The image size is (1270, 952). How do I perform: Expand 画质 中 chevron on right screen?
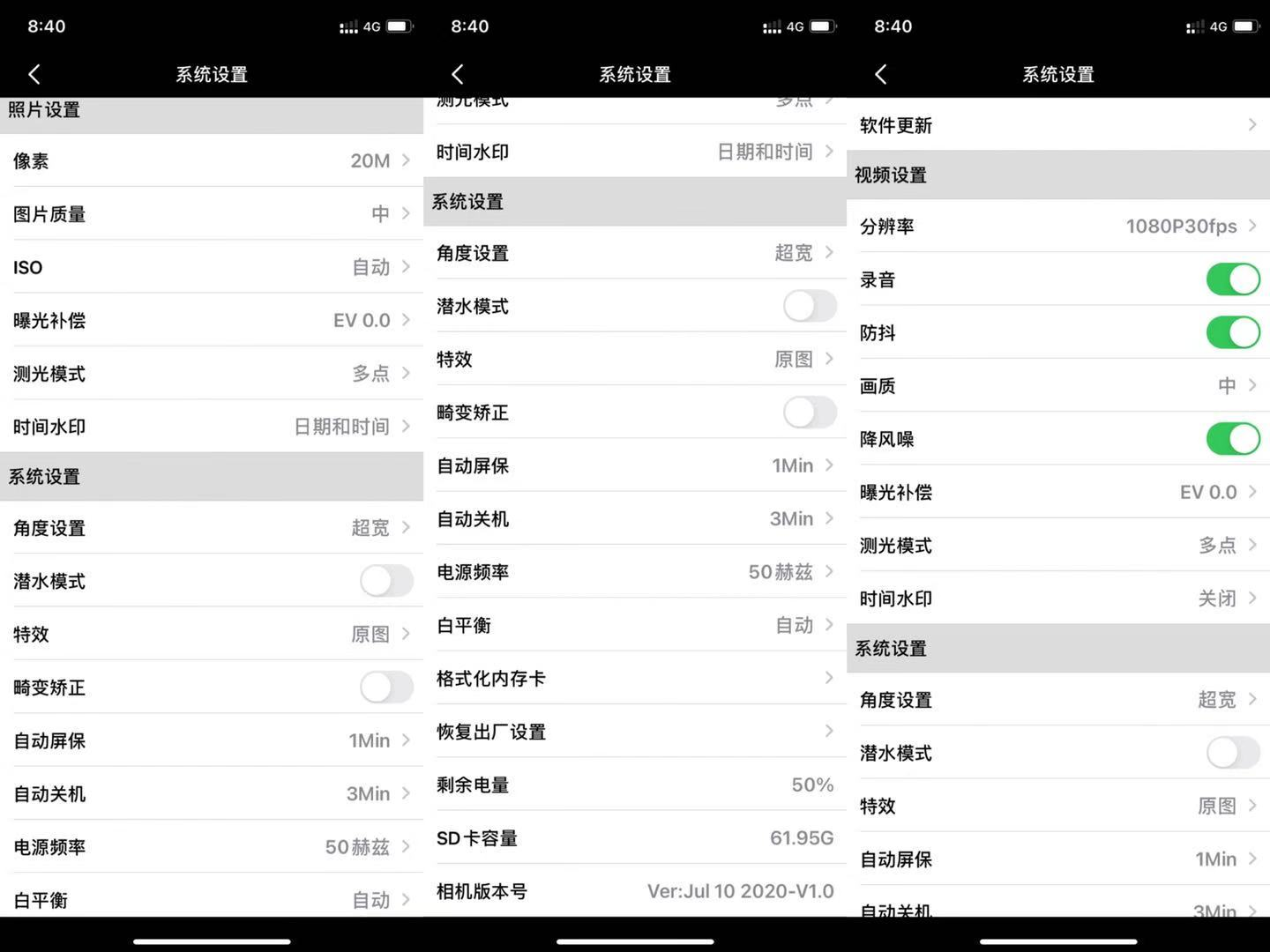tap(1252, 385)
